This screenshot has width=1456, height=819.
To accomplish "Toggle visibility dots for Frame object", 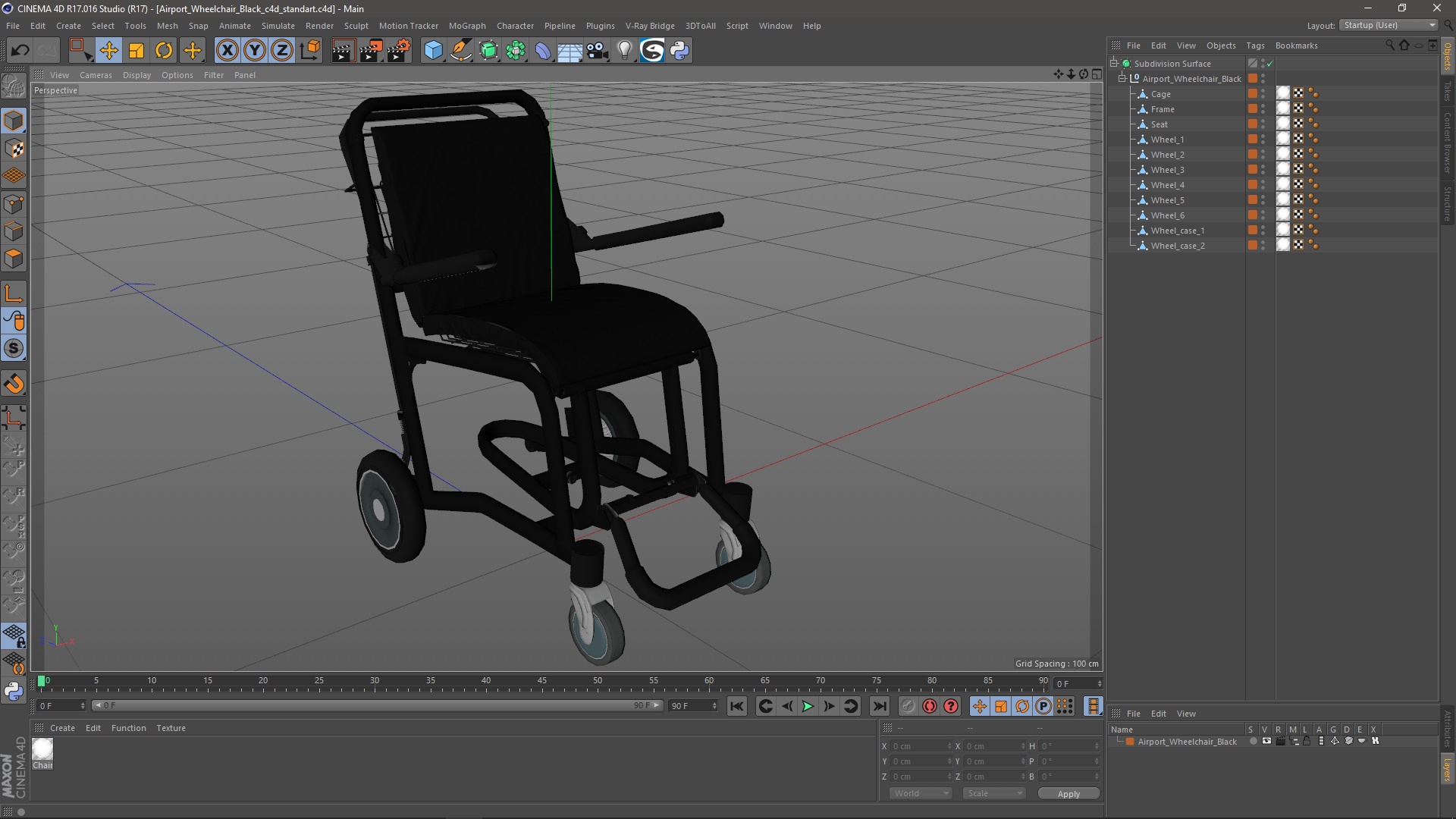I will (x=1263, y=109).
